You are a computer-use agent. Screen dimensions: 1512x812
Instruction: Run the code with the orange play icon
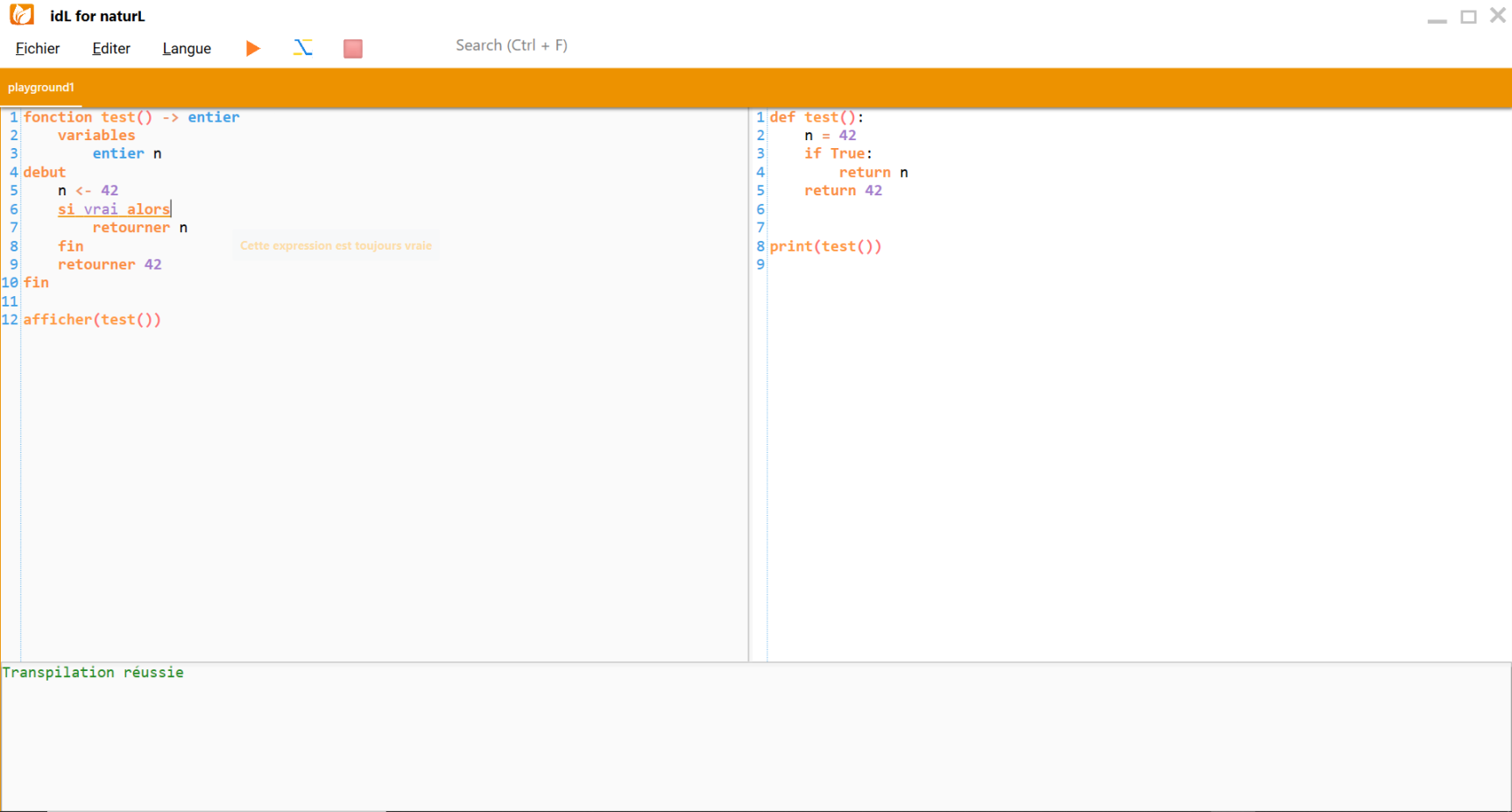click(252, 48)
